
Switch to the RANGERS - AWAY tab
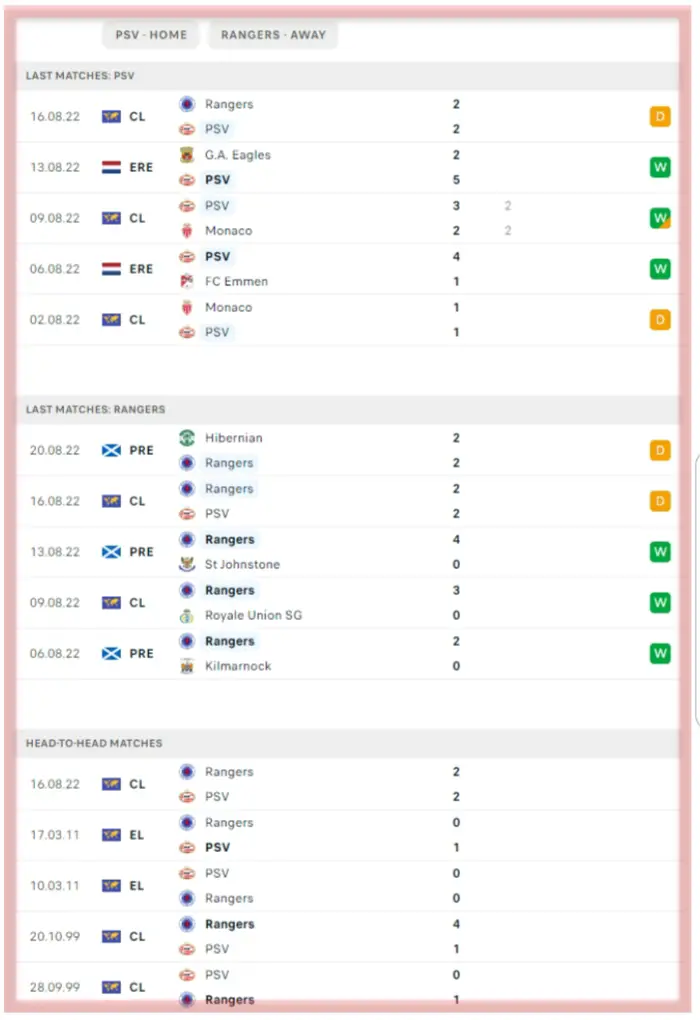point(273,34)
